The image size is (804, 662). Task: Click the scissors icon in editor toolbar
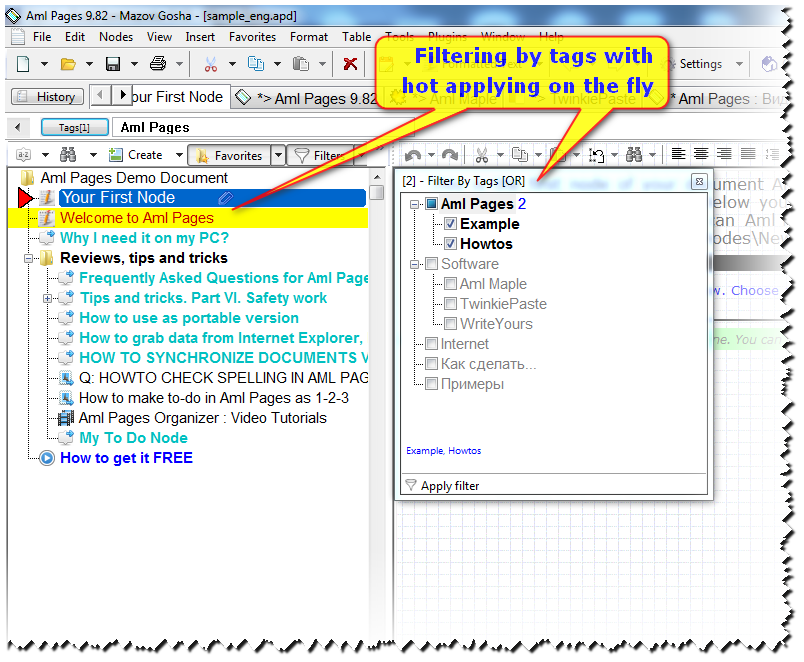tap(481, 154)
